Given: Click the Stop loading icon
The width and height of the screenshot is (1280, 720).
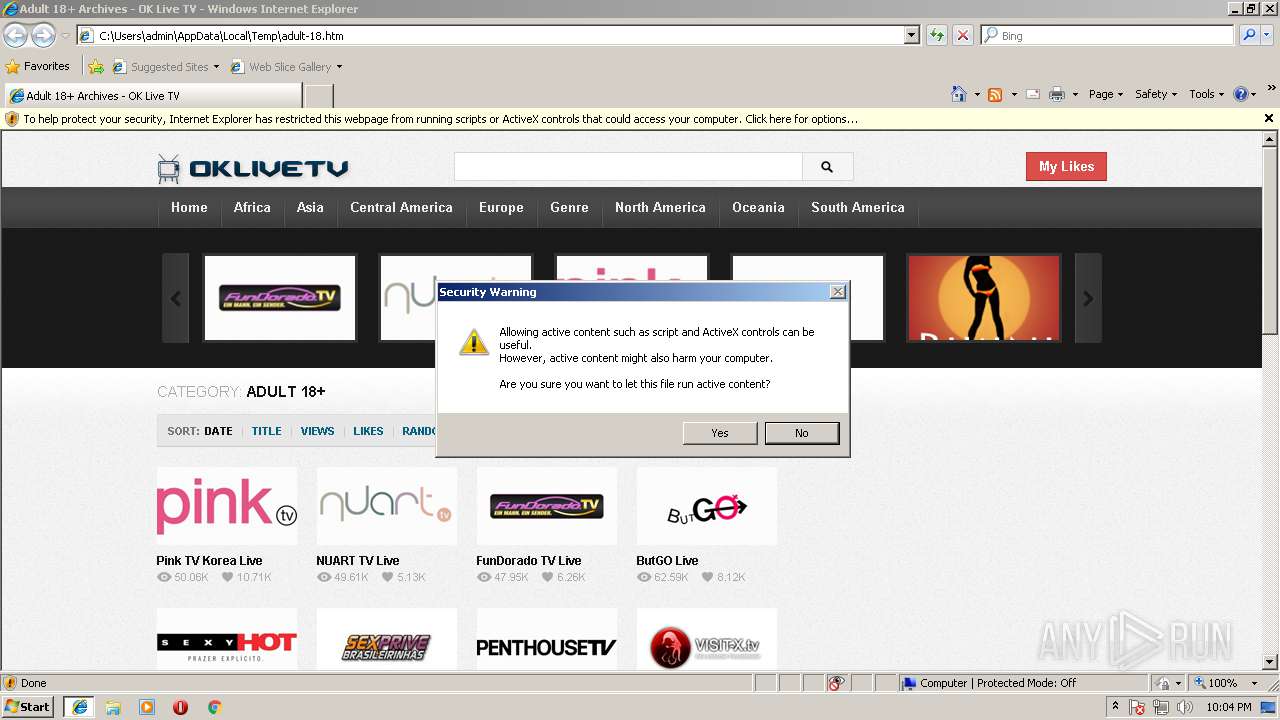Looking at the screenshot, I should click(x=963, y=36).
